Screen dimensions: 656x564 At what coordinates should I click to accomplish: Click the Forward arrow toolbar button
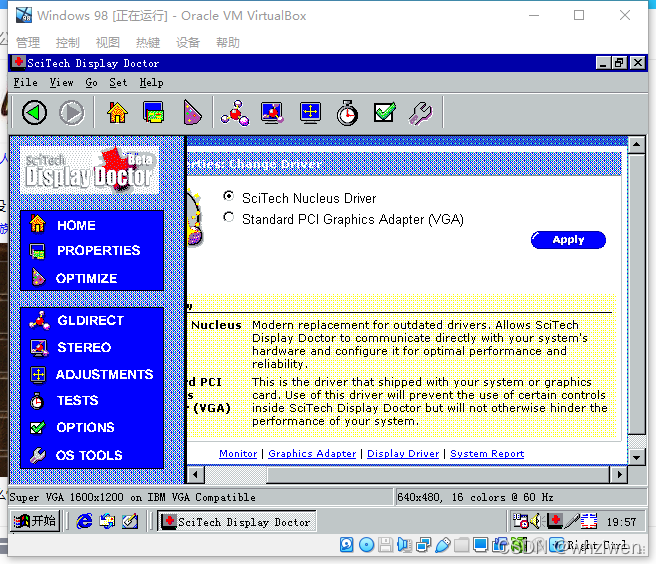[72, 113]
